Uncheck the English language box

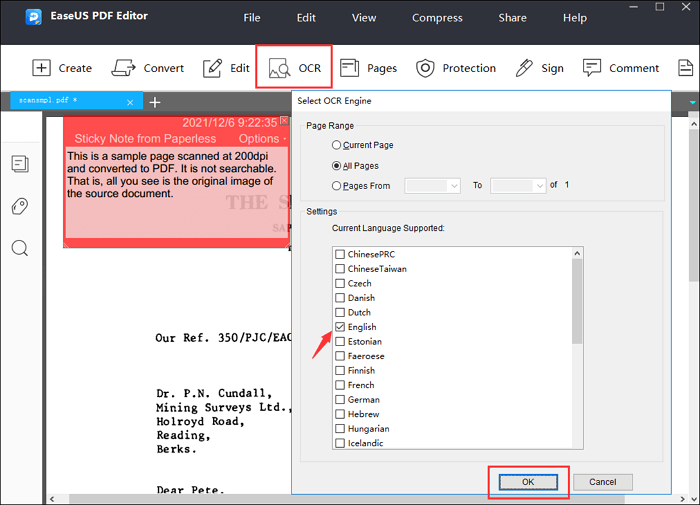(x=340, y=327)
